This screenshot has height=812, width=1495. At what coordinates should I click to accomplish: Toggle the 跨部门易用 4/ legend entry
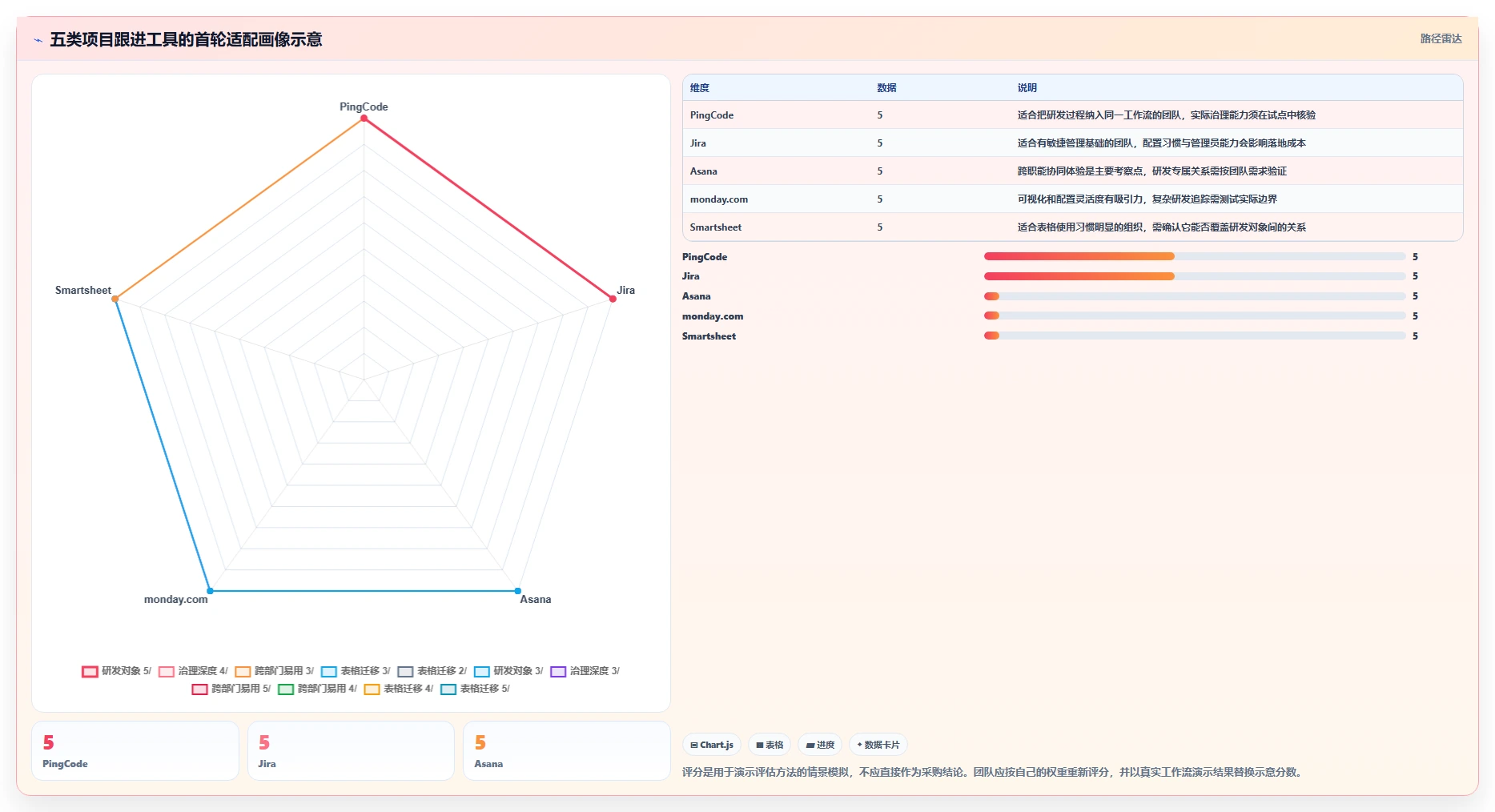click(317, 689)
